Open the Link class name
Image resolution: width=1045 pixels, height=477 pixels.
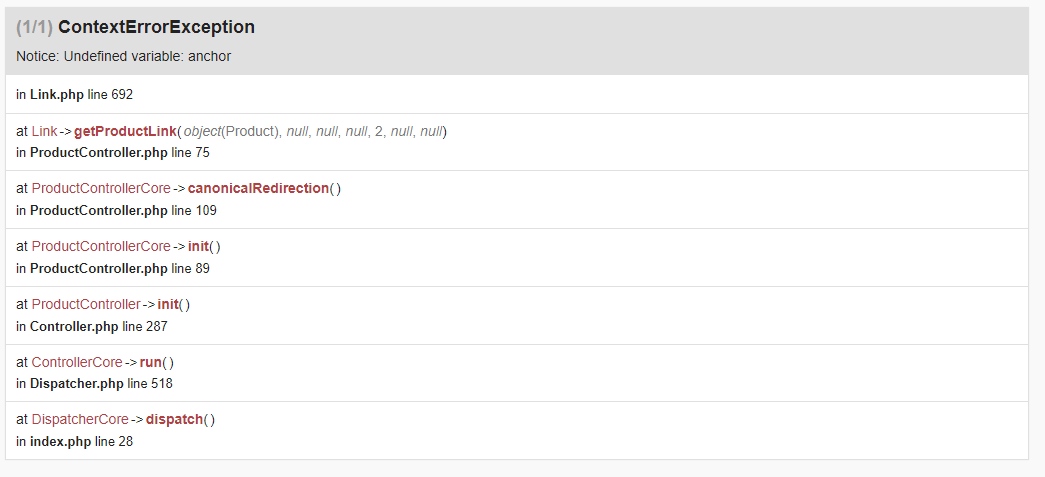pyautogui.click(x=45, y=131)
